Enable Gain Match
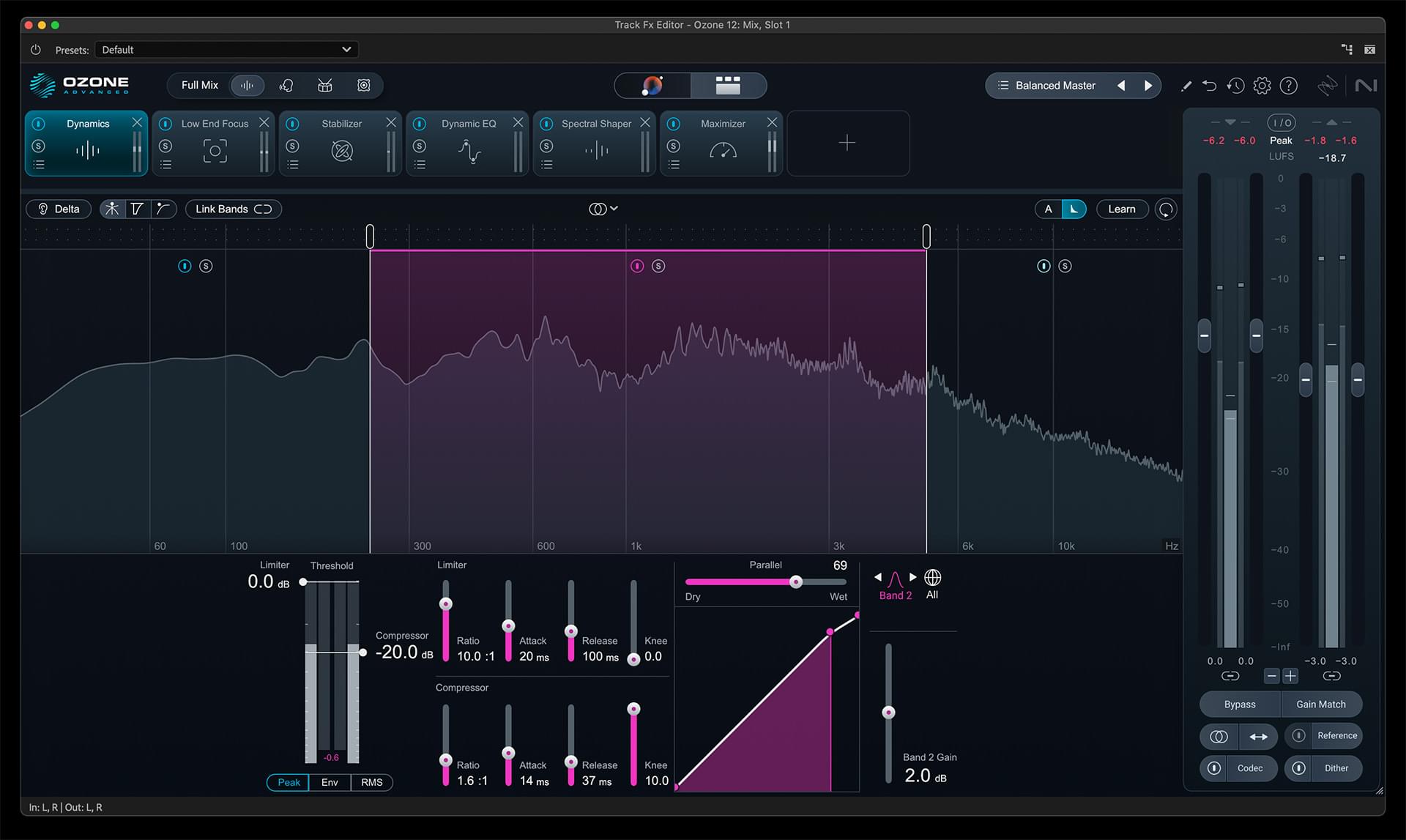The image size is (1406, 840). pyautogui.click(x=1321, y=705)
